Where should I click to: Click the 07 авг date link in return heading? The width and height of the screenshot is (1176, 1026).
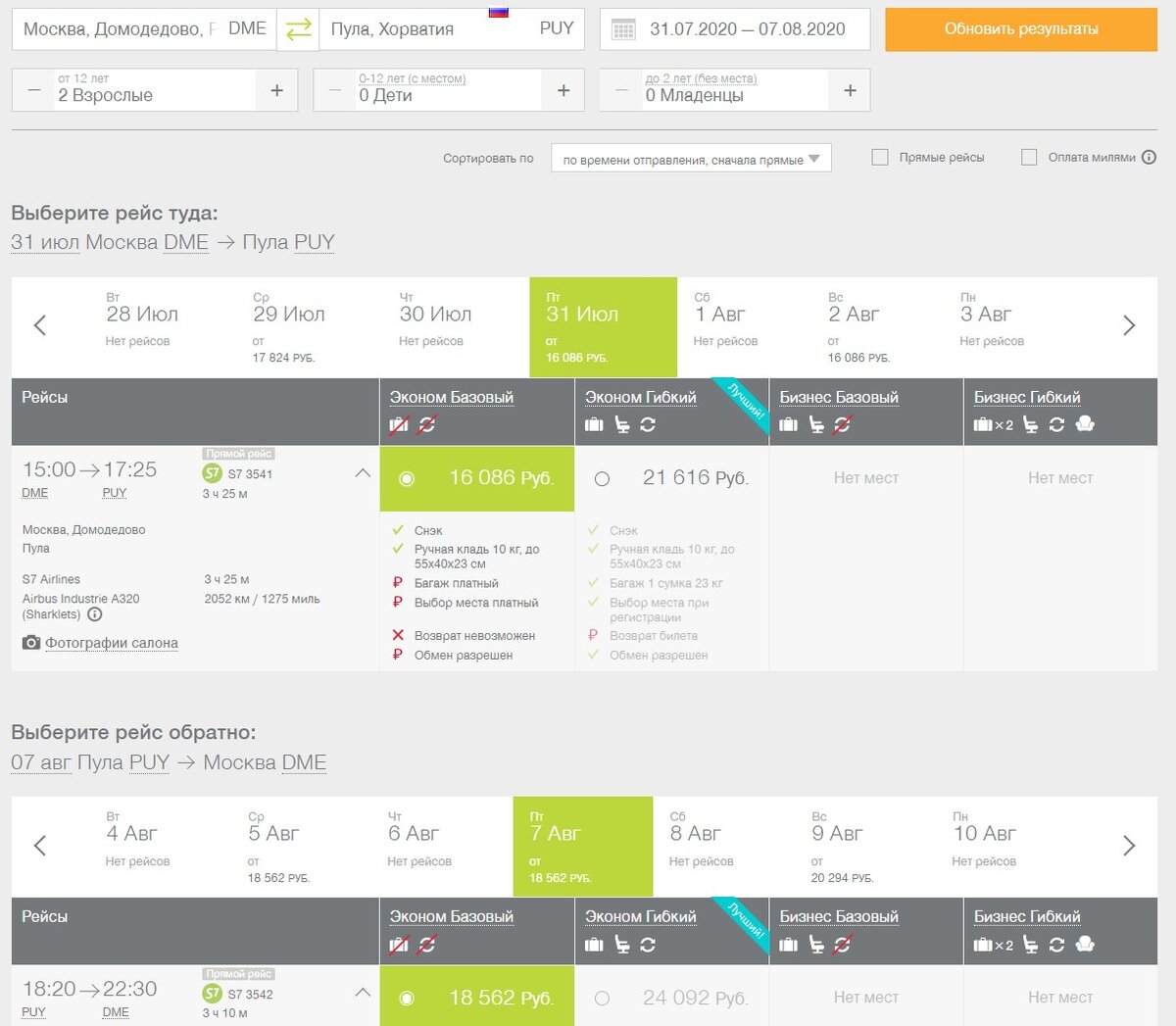(x=41, y=762)
